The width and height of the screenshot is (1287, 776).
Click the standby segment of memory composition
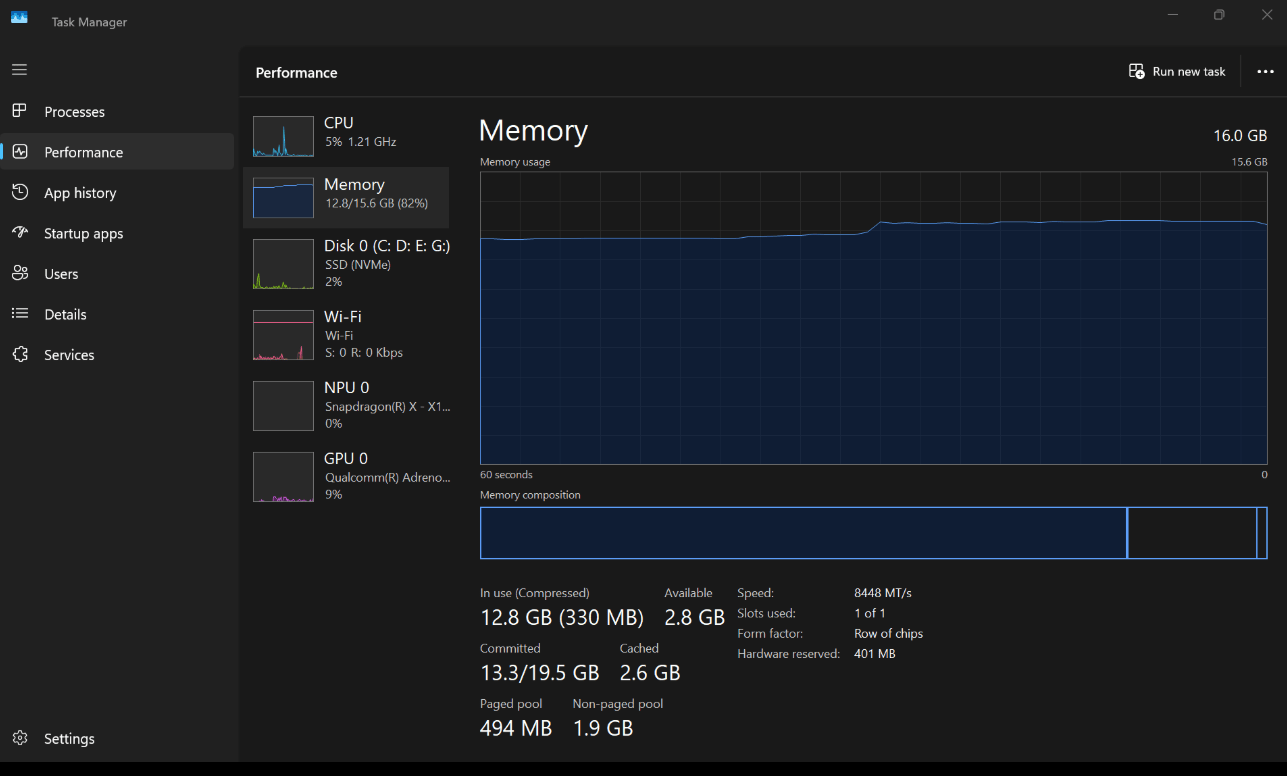pyautogui.click(x=1192, y=533)
